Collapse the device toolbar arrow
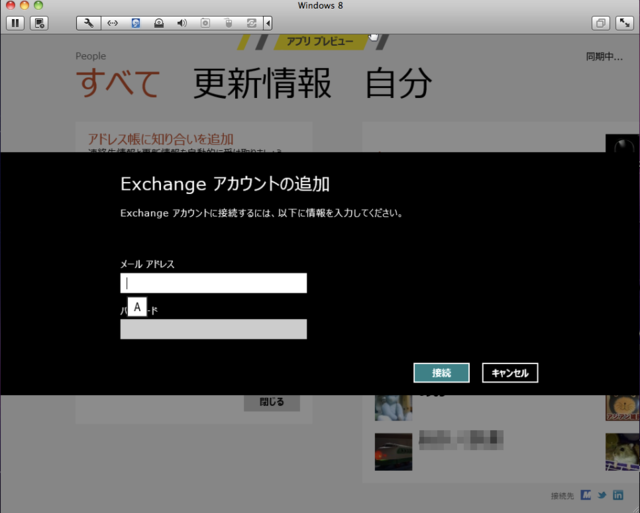Image resolution: width=640 pixels, height=513 pixels. pos(268,23)
